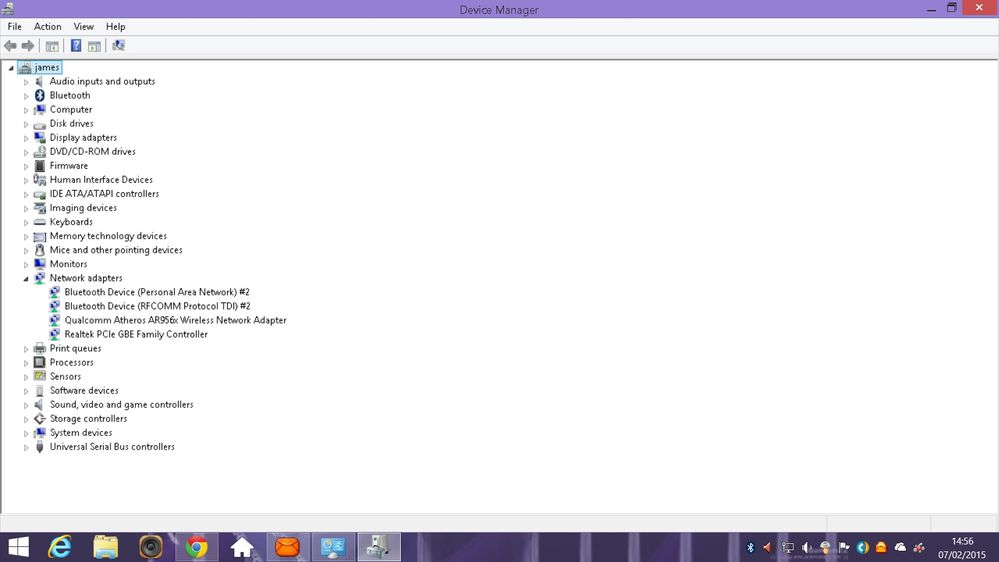
Task: Select Bluetooth Device (RFCOMM Protocol TDI) #2
Action: coord(157,306)
